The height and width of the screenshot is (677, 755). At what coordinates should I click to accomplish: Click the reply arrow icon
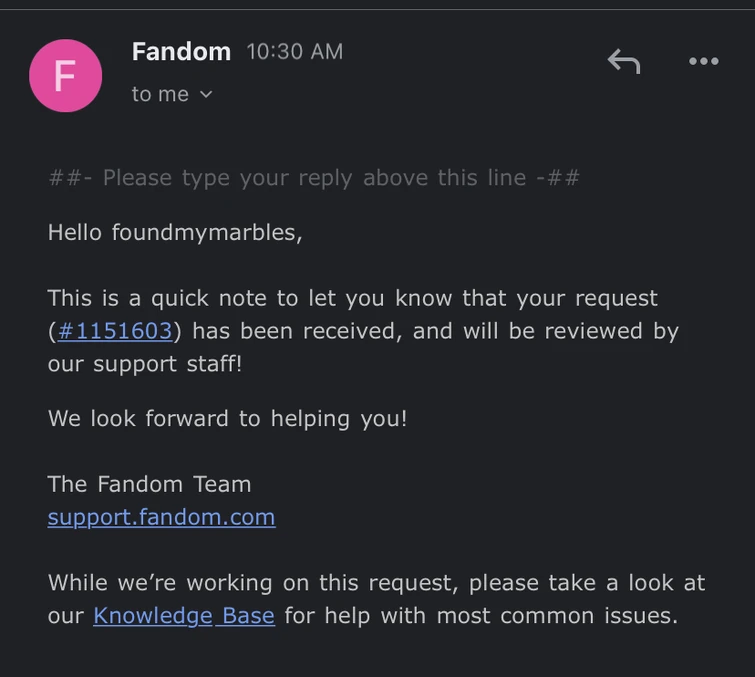click(623, 62)
